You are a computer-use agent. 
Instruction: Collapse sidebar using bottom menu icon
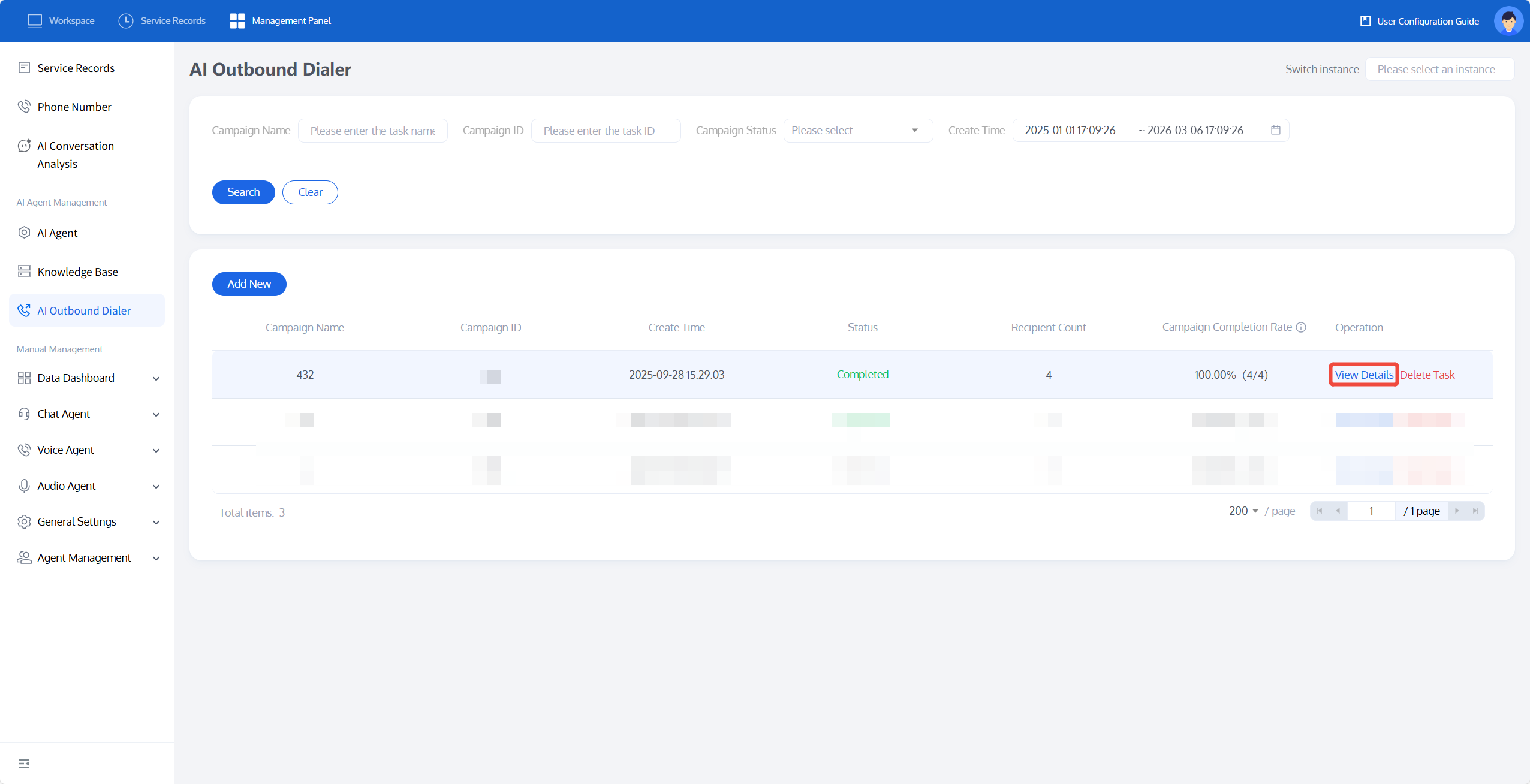(24, 763)
